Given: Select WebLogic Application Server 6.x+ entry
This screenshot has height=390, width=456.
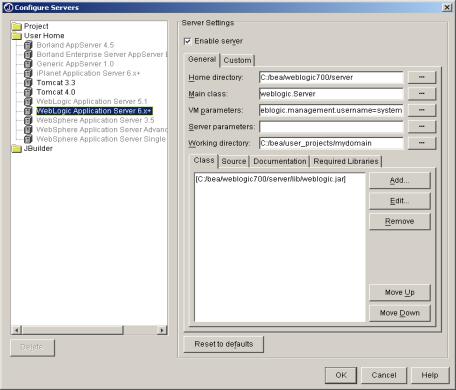Looking at the screenshot, I should point(94,111).
